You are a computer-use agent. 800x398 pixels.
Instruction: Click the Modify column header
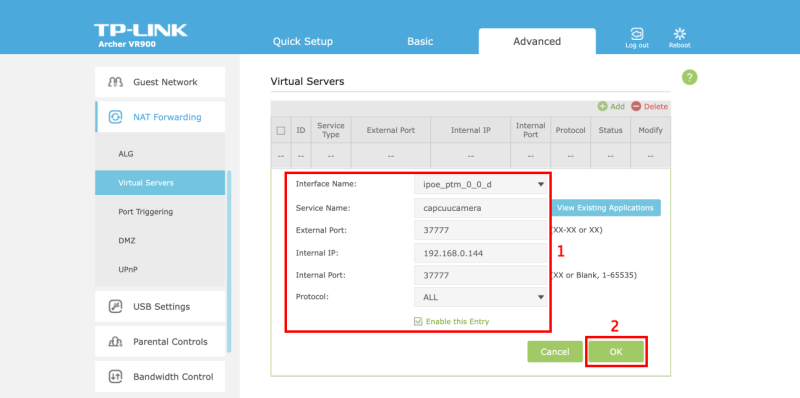tap(651, 130)
